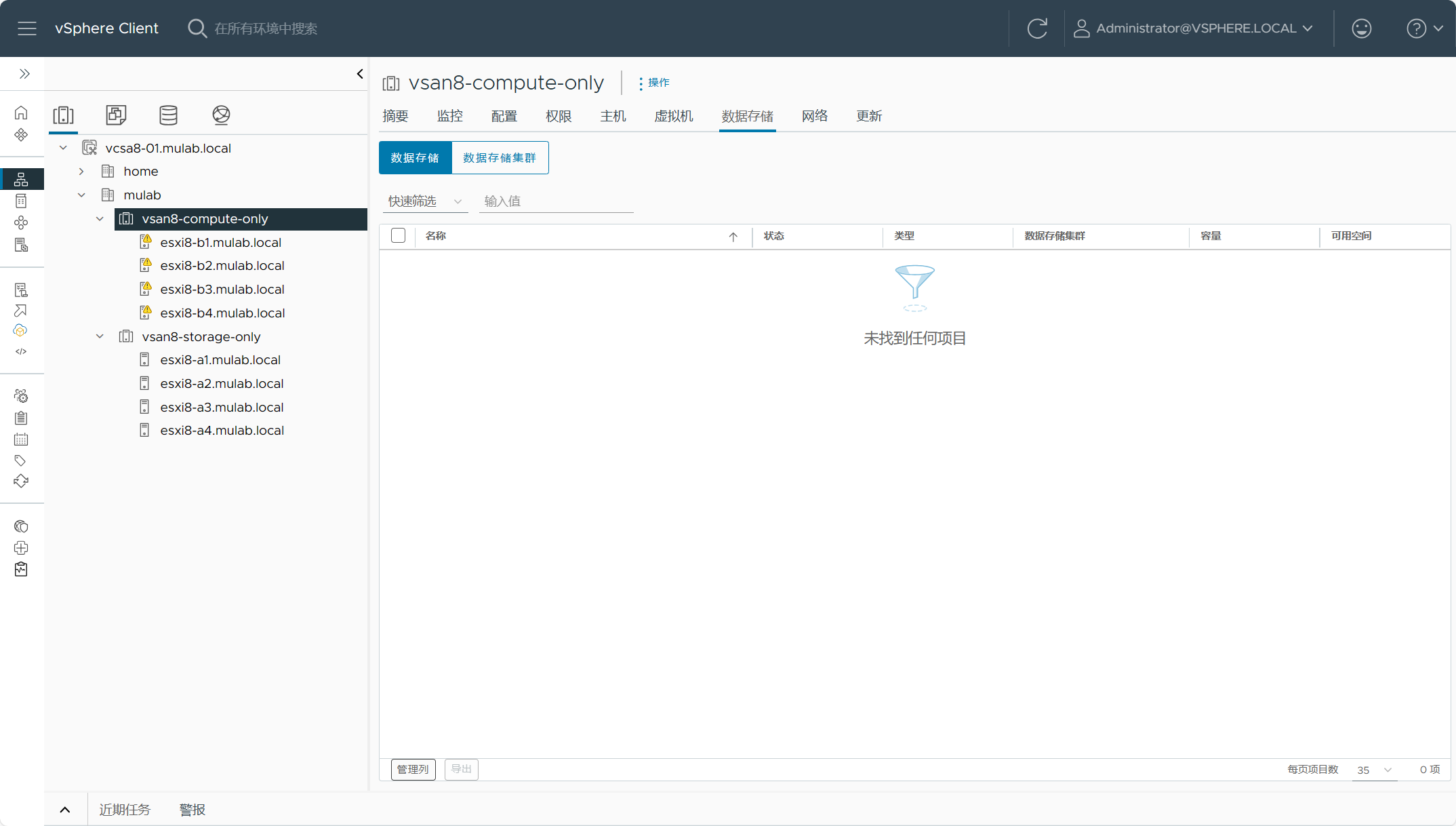Collapse the vsan8-storage-only cluster node
Viewport: 1456px width, 826px height.
click(100, 336)
